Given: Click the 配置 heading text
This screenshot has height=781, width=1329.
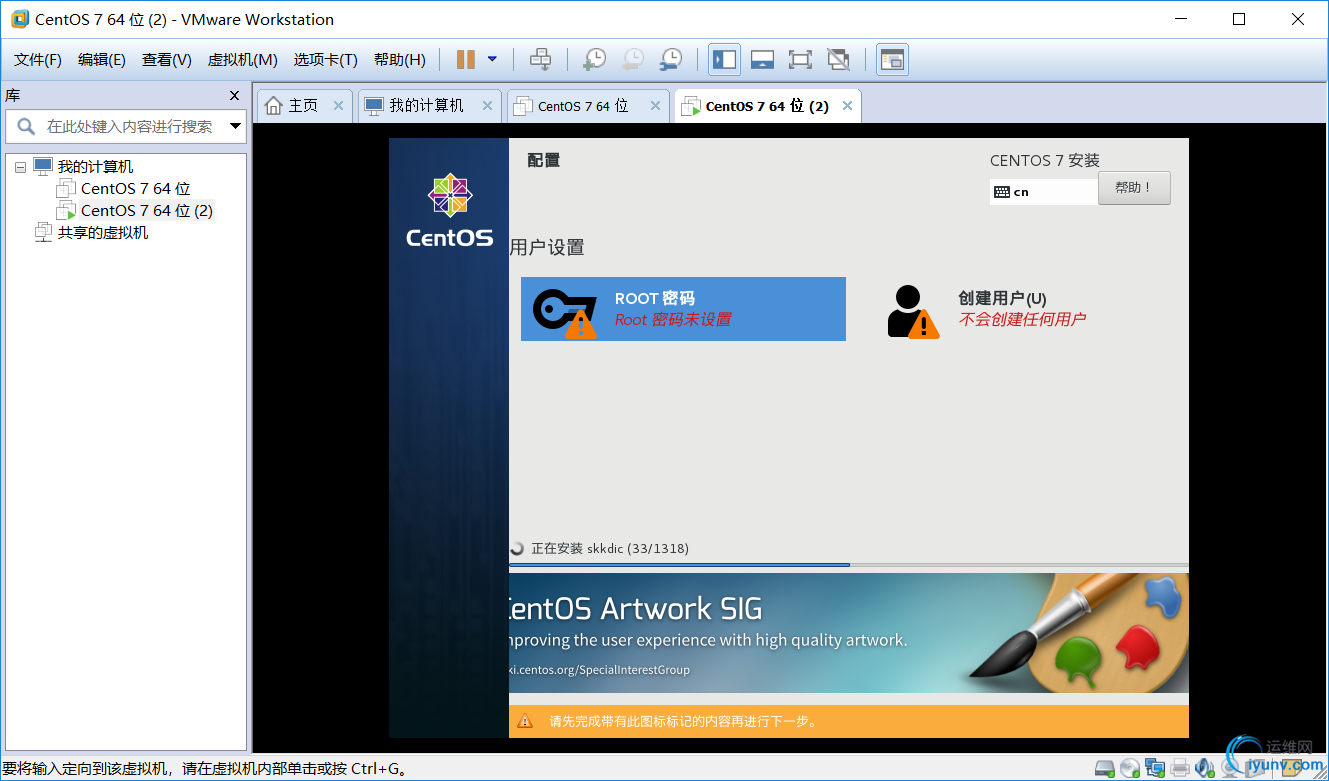Looking at the screenshot, I should pyautogui.click(x=544, y=160).
